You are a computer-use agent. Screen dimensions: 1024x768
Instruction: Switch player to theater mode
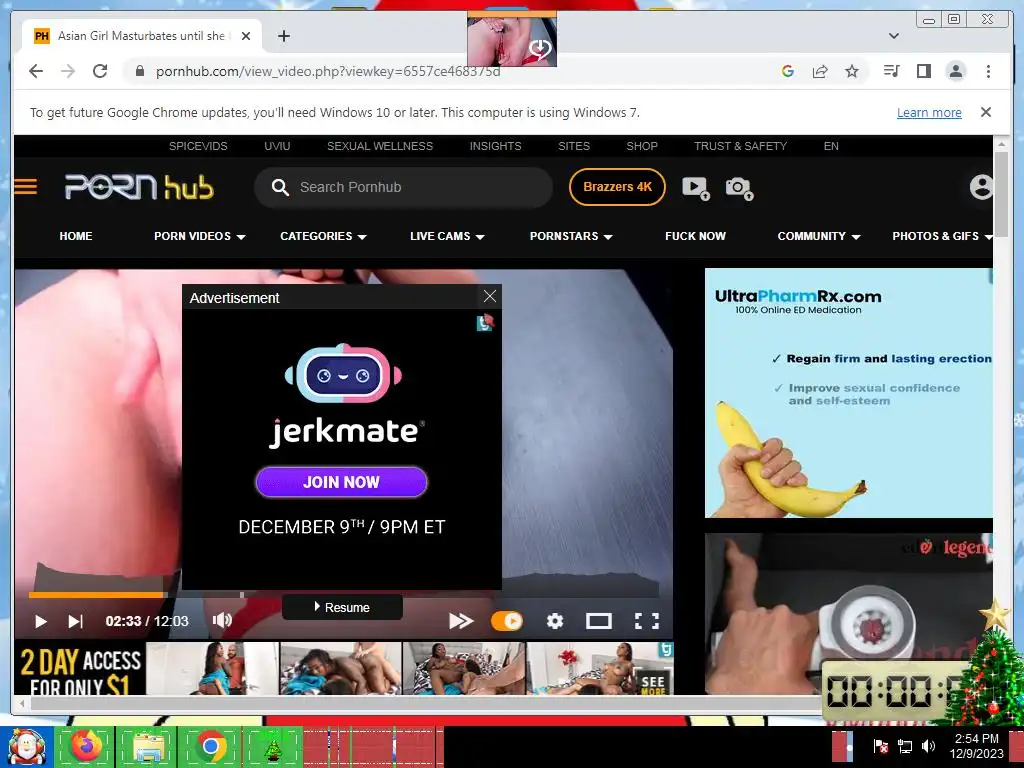(598, 621)
